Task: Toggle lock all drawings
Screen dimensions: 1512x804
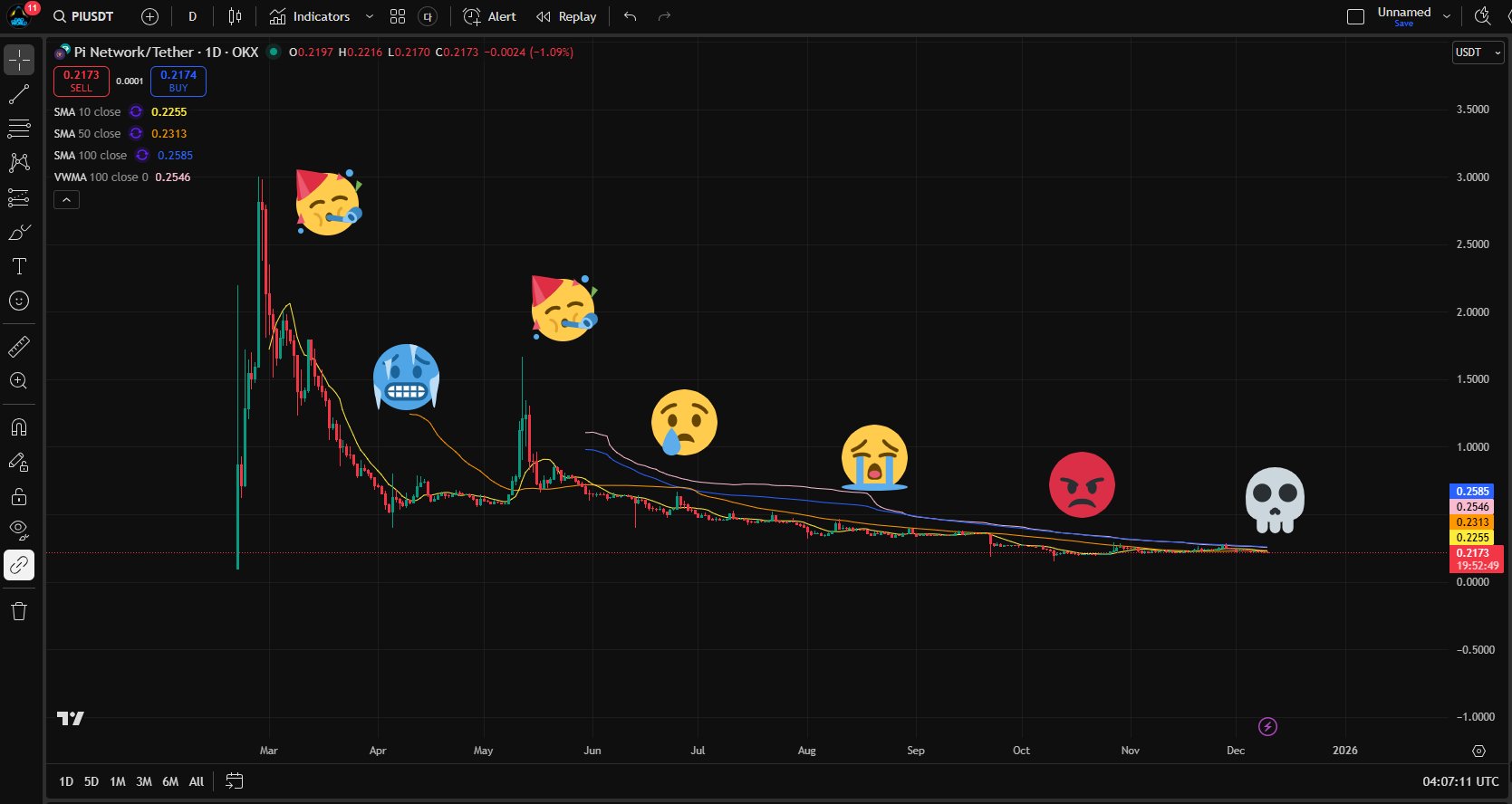Action: tap(19, 496)
